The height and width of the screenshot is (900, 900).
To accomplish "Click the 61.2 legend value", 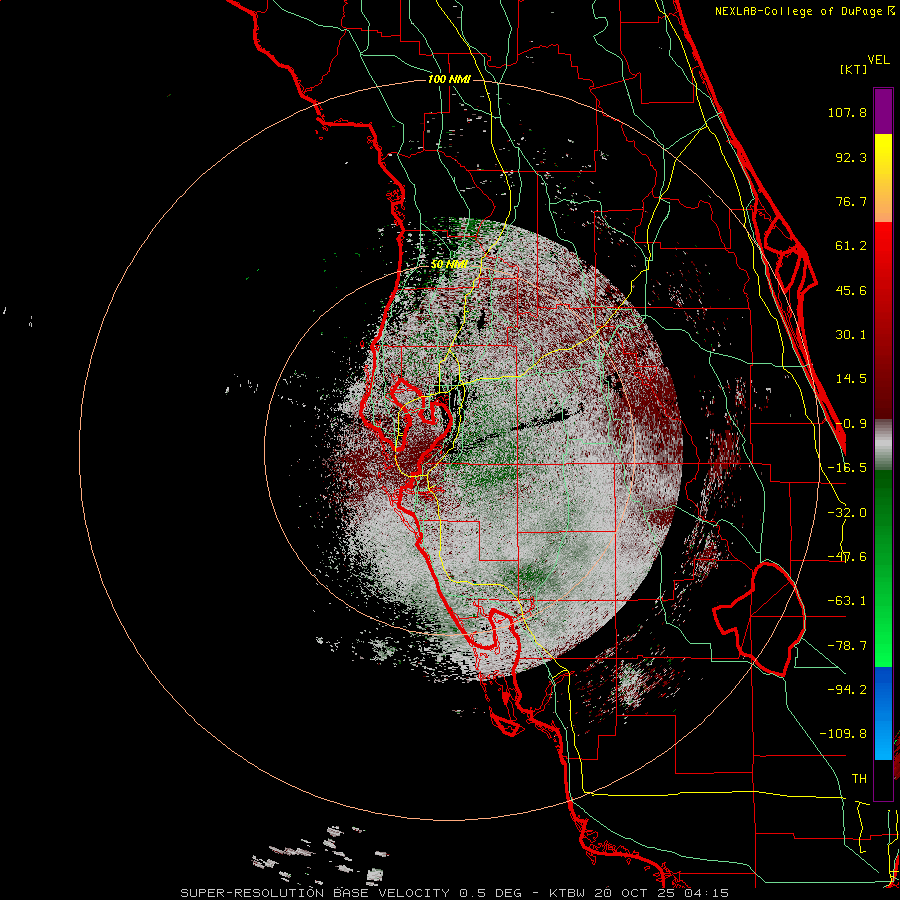I will pyautogui.click(x=851, y=246).
